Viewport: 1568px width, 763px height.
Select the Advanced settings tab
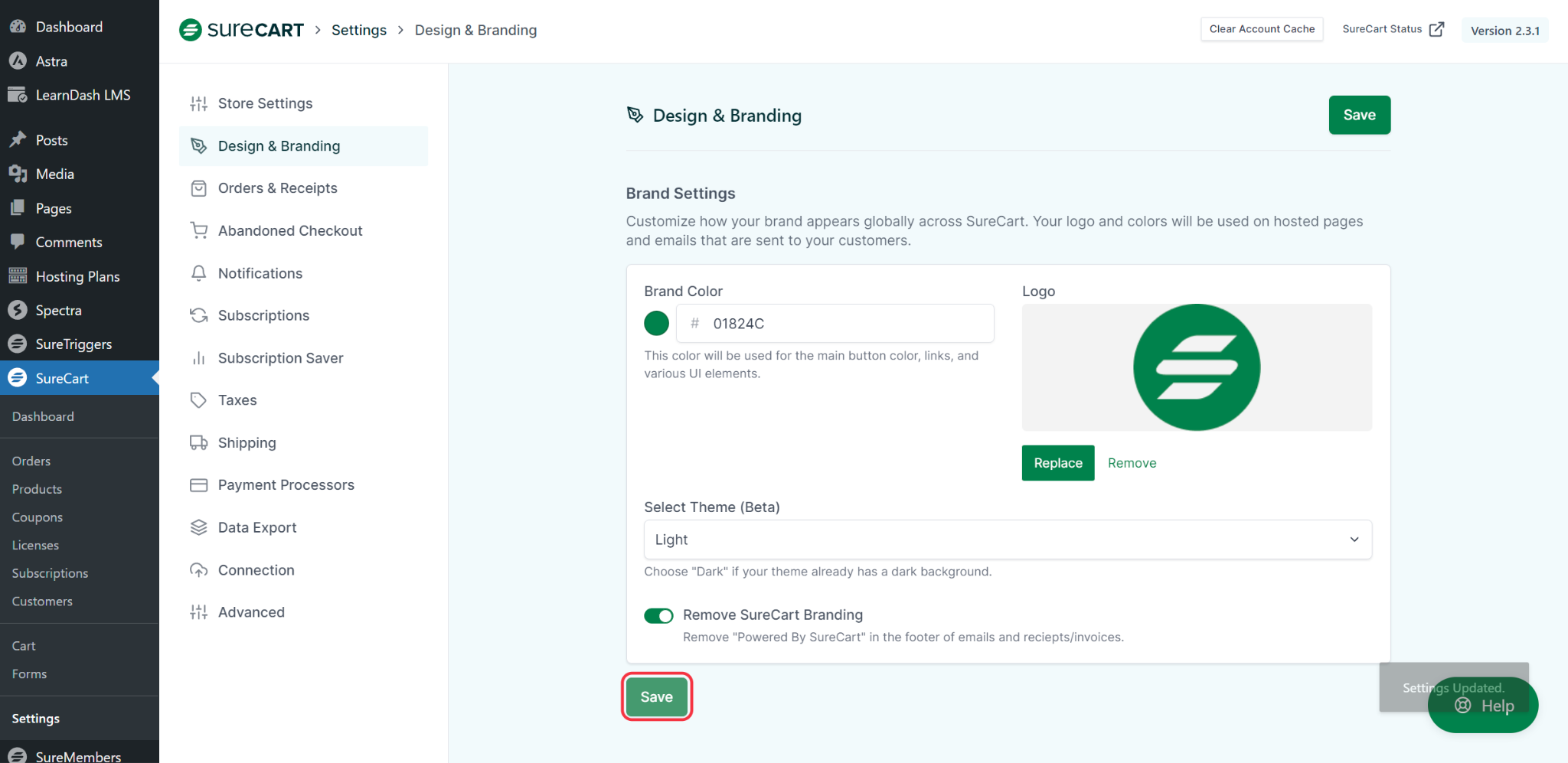[303, 612]
